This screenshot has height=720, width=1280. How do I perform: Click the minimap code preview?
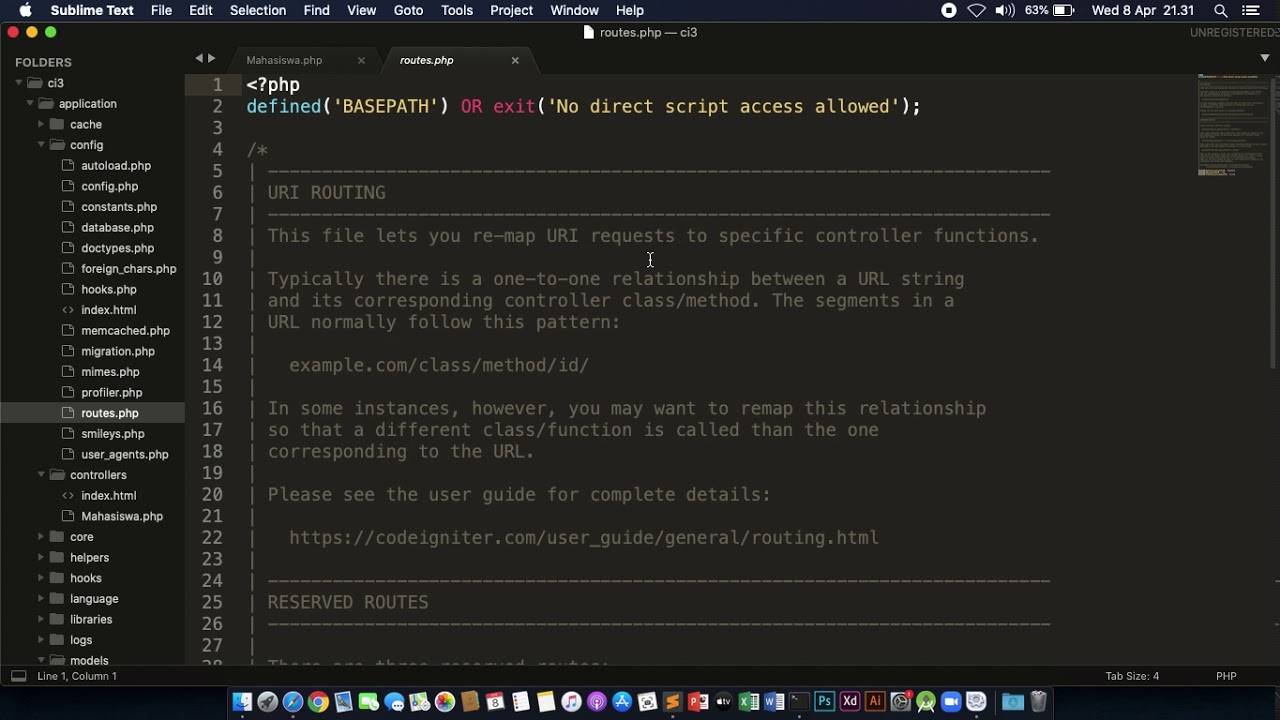tap(1232, 125)
